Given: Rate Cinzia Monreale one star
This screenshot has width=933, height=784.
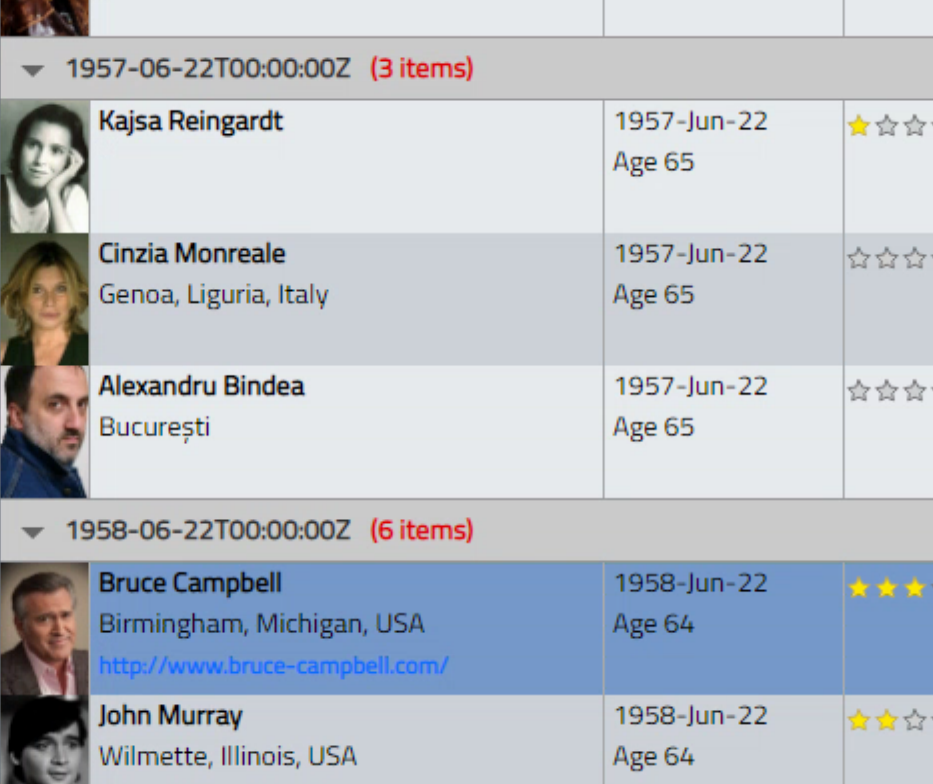Looking at the screenshot, I should point(859,259).
